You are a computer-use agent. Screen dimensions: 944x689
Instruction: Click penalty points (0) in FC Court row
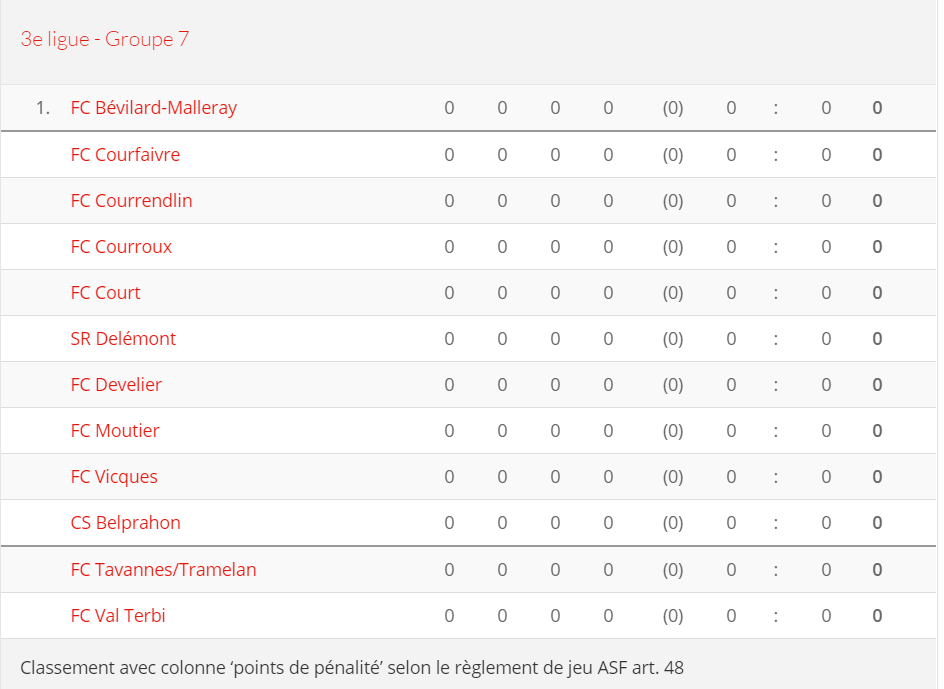click(x=673, y=293)
